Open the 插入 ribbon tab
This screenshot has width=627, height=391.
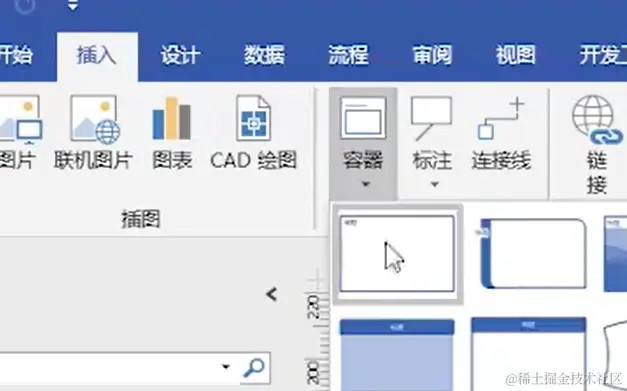pyautogui.click(x=97, y=55)
